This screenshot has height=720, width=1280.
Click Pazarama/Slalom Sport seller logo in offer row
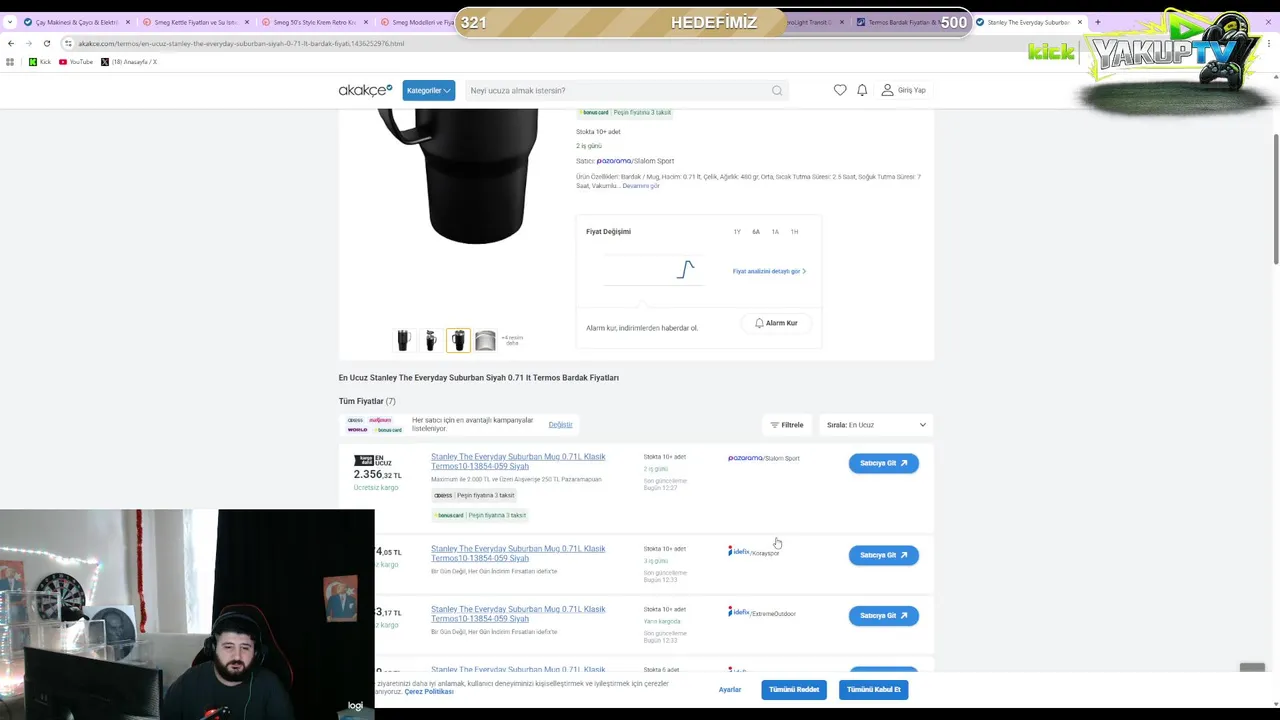[764, 458]
